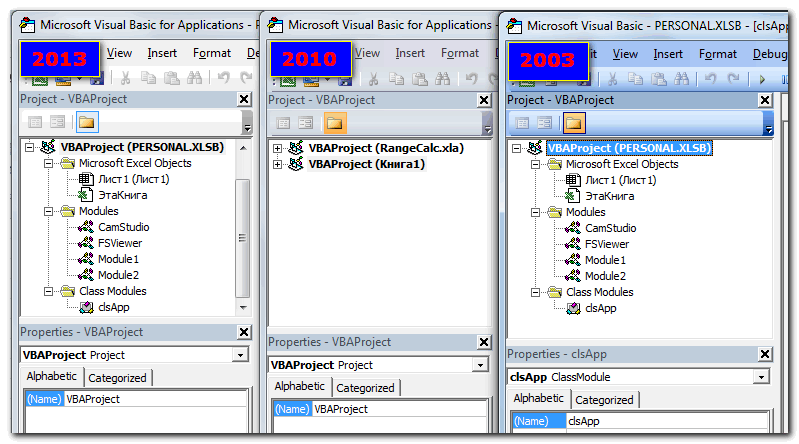Click Undo icon in 2003 window toolbar
799x444 pixels.
pos(710,79)
